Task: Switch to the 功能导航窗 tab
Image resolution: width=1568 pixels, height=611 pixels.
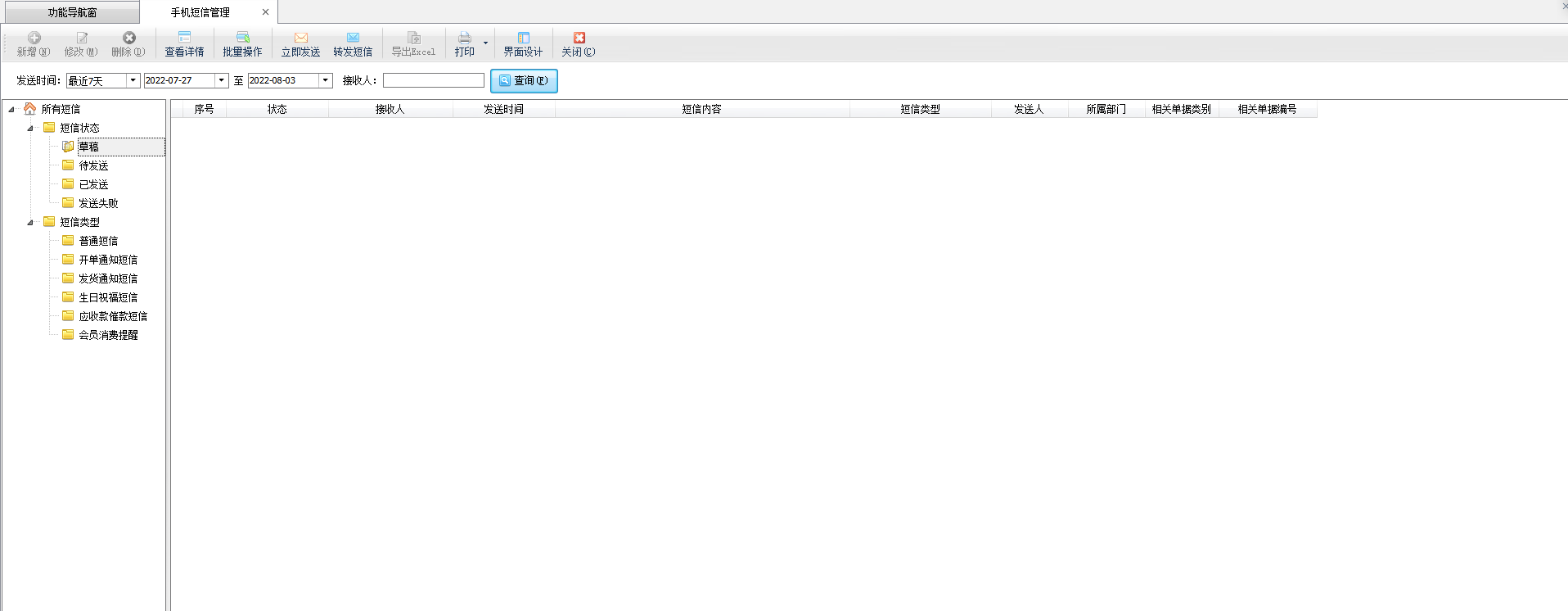Action: pyautogui.click(x=72, y=12)
